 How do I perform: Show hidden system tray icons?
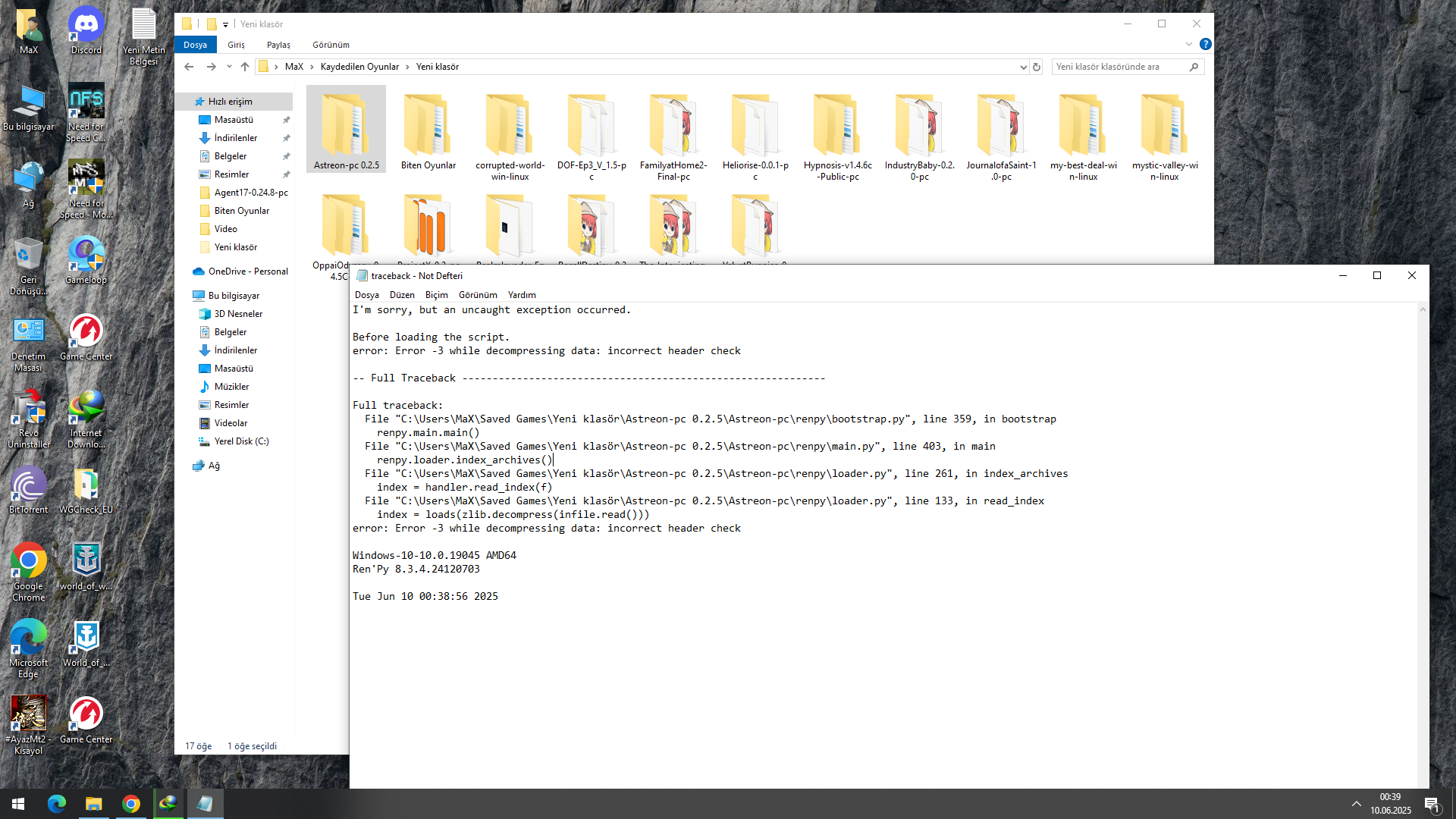coord(1356,804)
